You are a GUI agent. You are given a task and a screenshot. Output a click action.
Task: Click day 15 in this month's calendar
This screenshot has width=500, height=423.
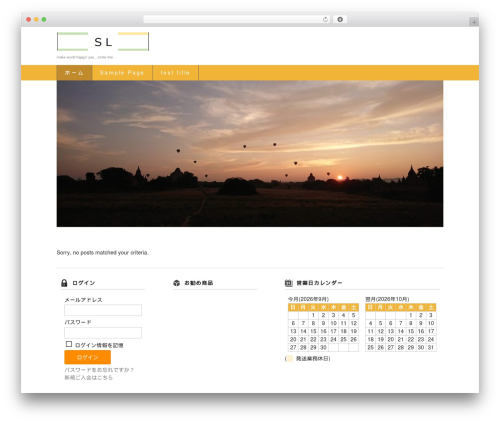[x=313, y=331]
